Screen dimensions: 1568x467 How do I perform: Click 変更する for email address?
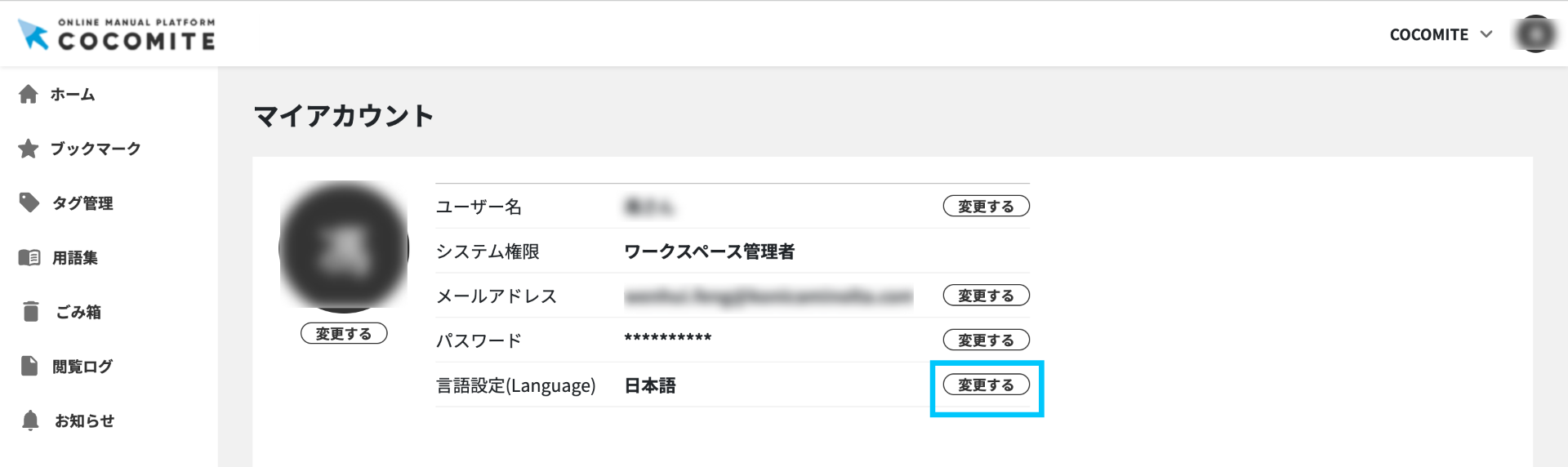click(986, 296)
